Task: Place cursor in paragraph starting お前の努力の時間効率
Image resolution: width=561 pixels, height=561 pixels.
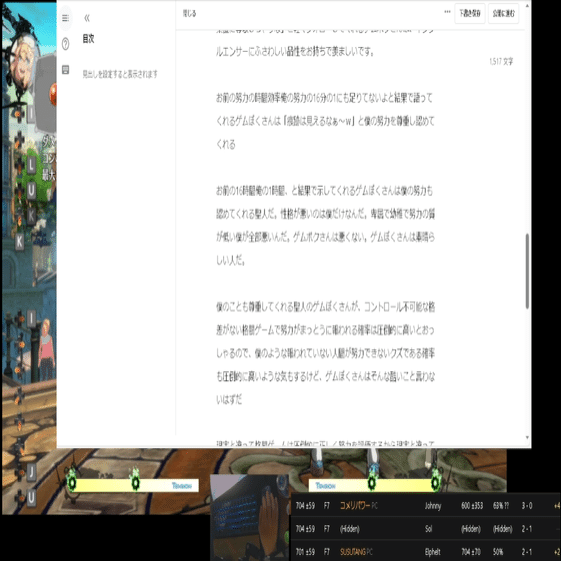Action: (325, 121)
